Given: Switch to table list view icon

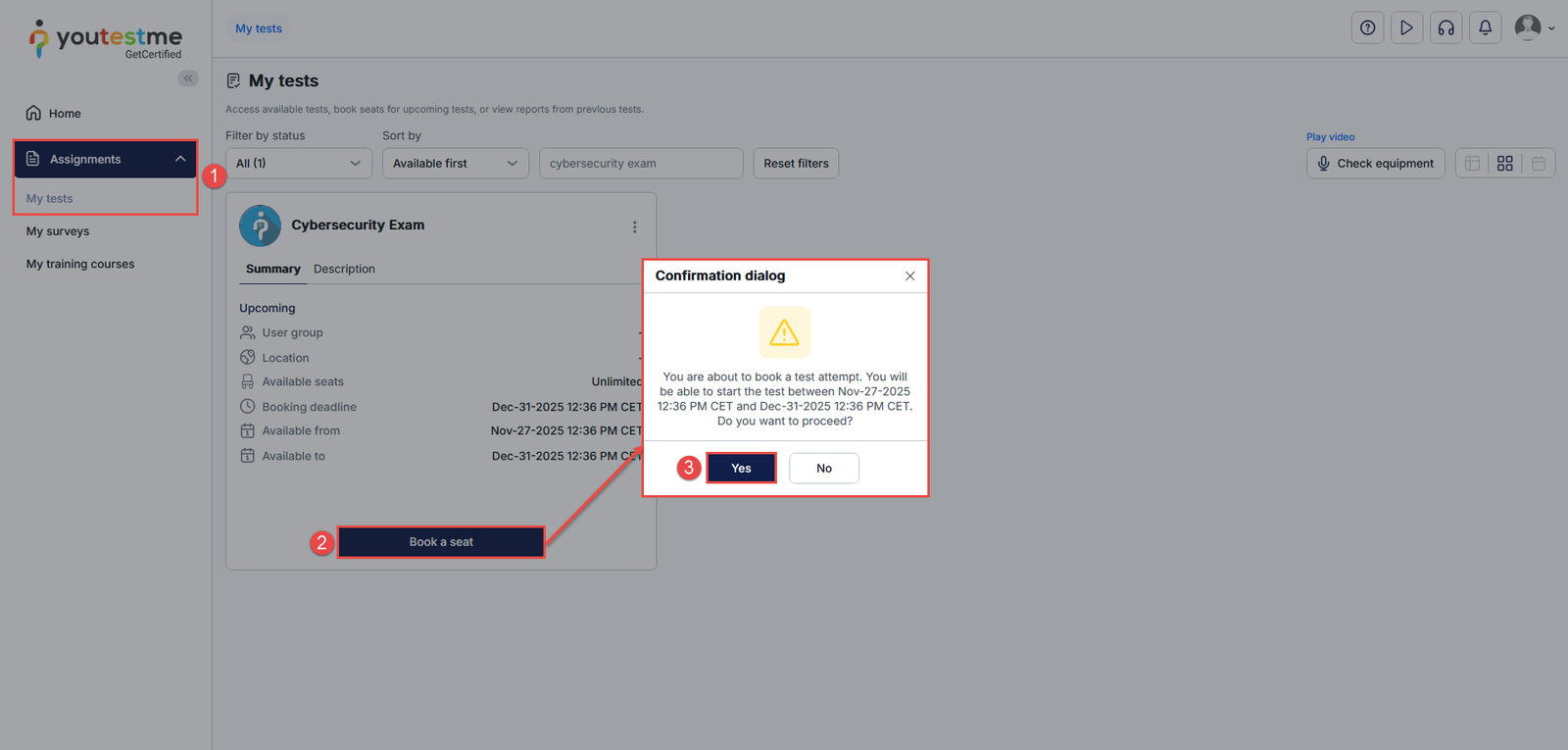Looking at the screenshot, I should [x=1472, y=164].
